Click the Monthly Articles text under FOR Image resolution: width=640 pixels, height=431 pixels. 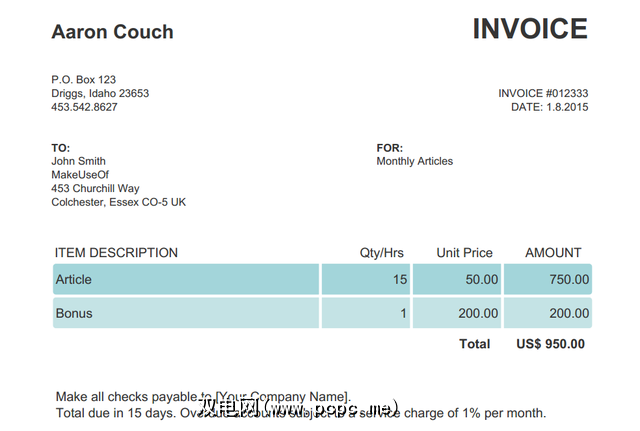414,161
